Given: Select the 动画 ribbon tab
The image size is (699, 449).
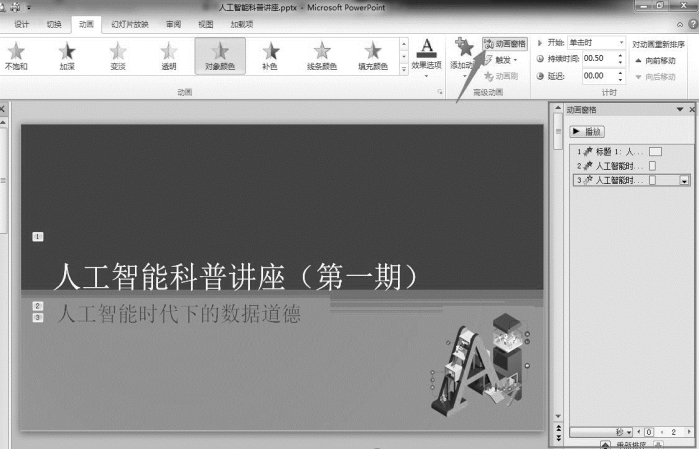Looking at the screenshot, I should click(86, 25).
